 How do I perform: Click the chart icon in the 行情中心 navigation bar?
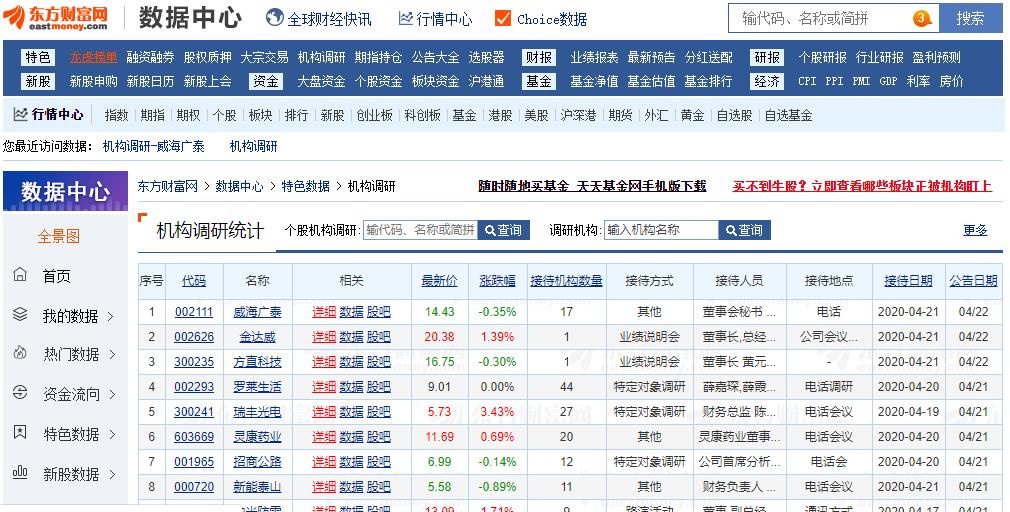(x=21, y=115)
